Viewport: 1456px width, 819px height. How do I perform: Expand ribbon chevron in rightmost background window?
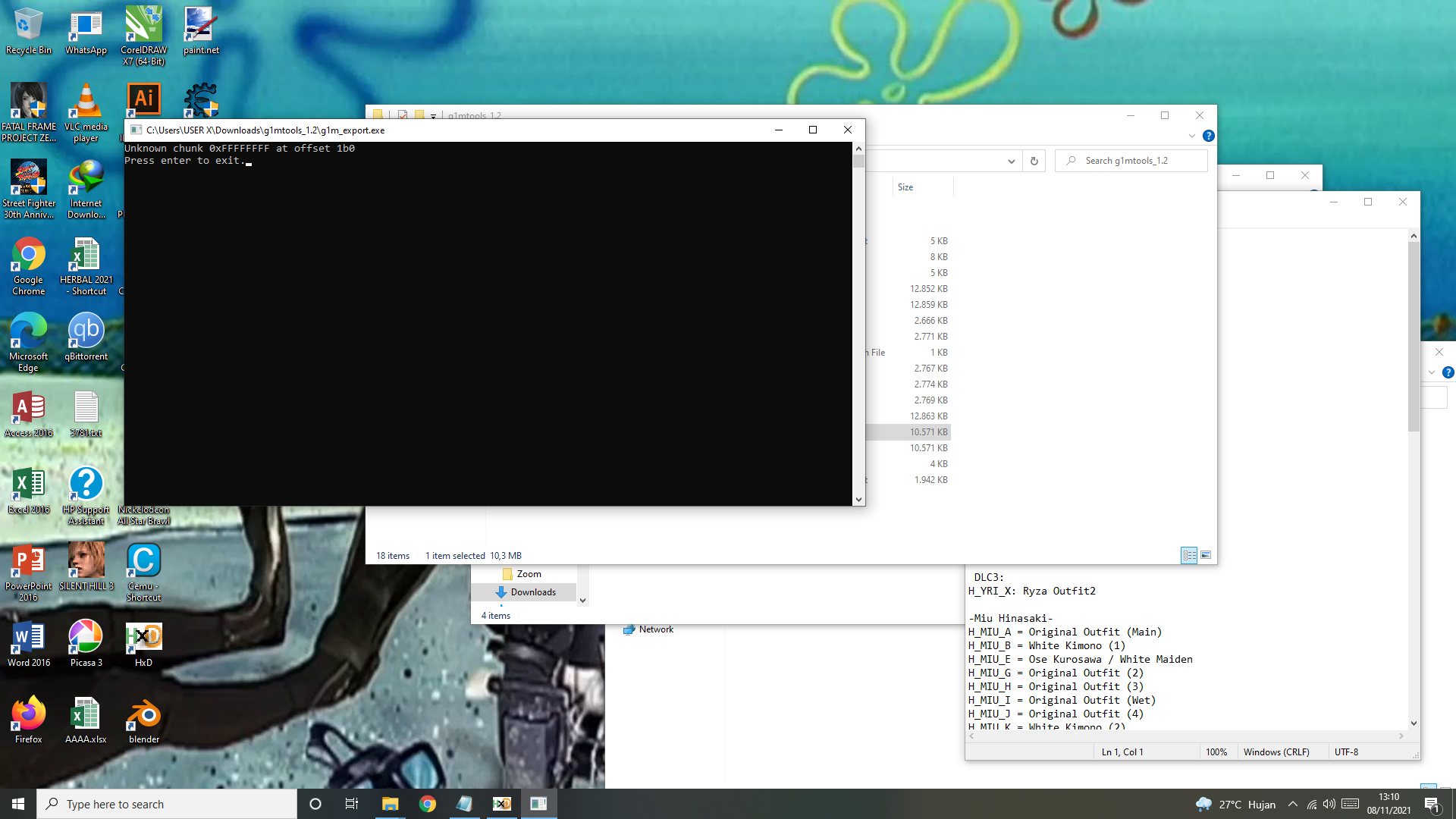pos(1432,372)
